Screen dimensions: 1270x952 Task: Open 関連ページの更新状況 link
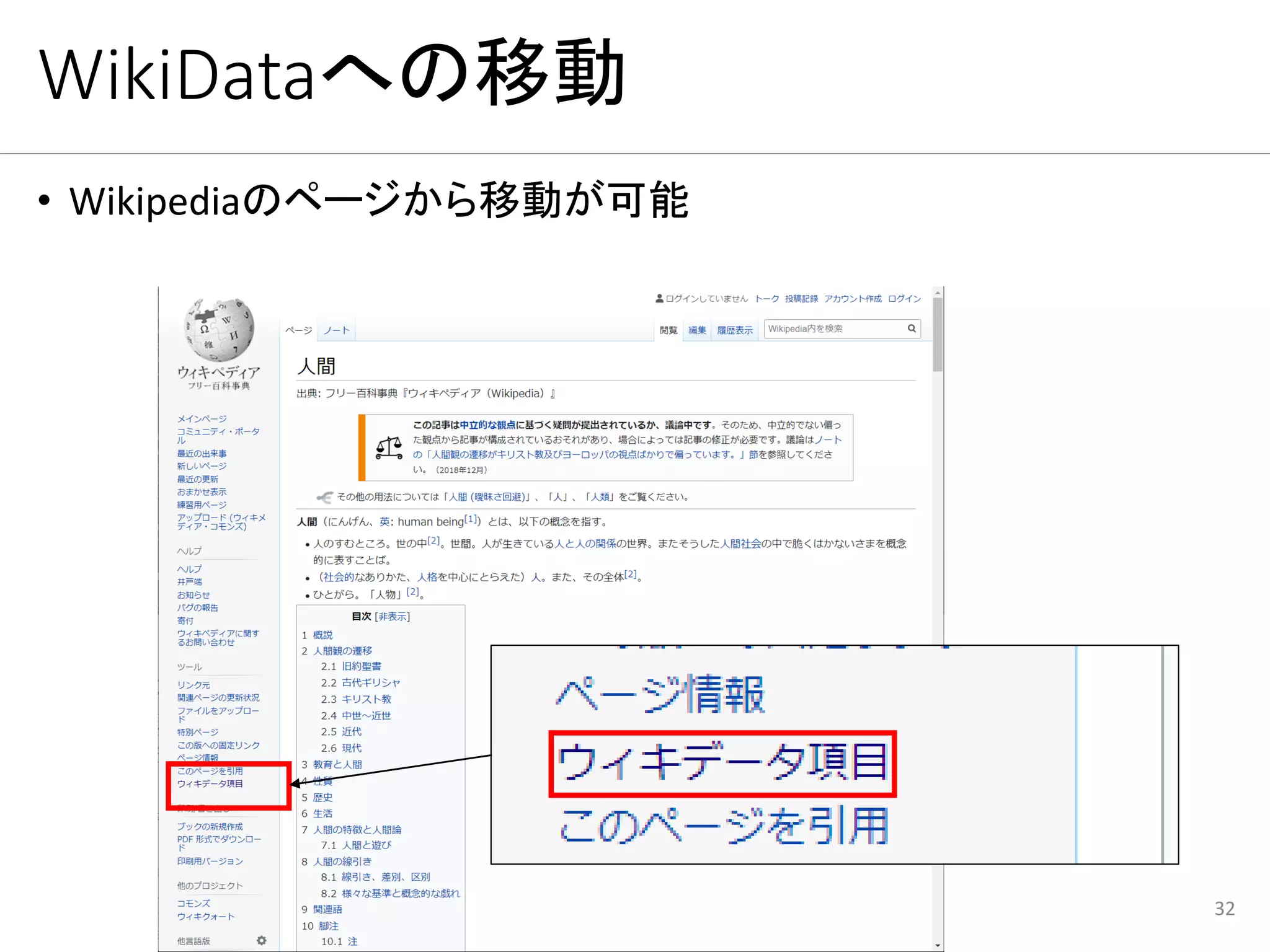coord(218,698)
